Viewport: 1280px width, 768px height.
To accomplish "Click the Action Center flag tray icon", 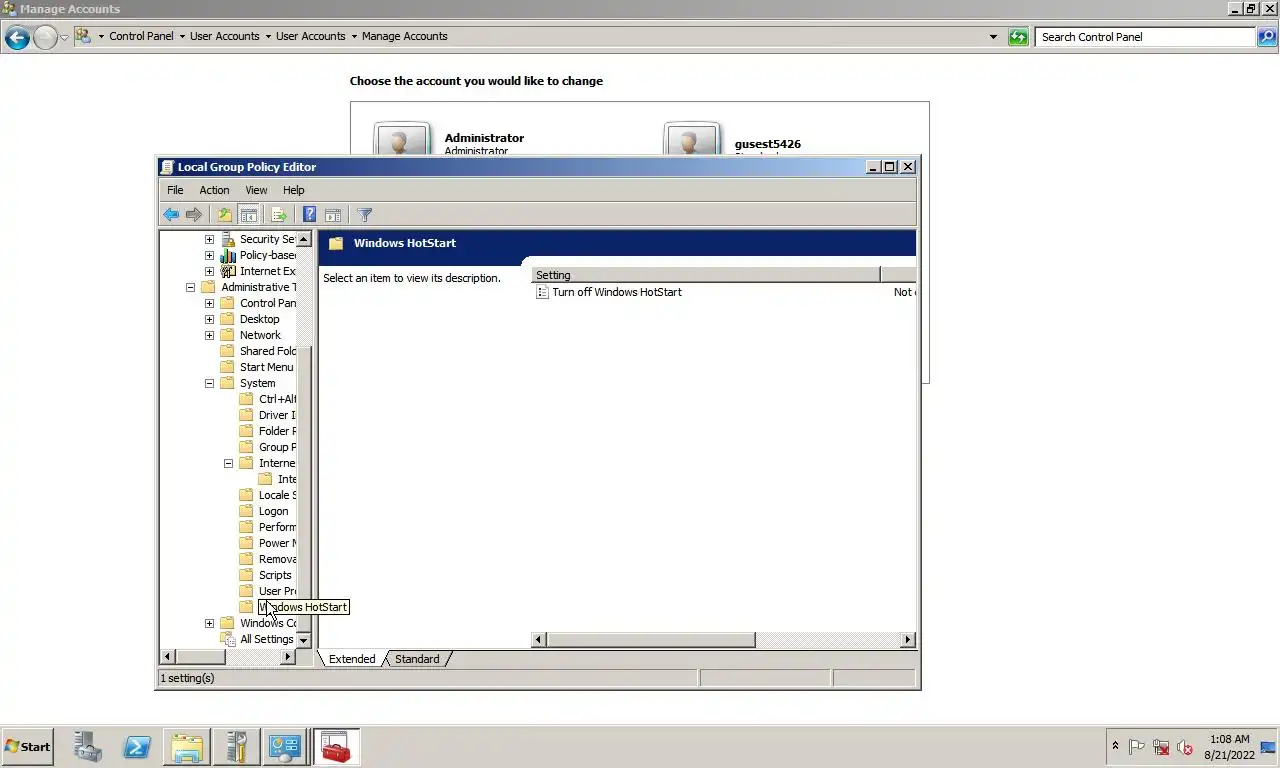I will [x=1137, y=747].
